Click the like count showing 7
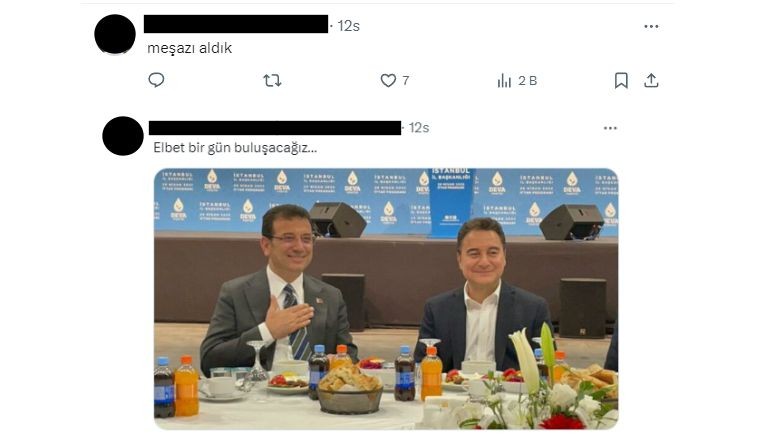 tap(405, 81)
